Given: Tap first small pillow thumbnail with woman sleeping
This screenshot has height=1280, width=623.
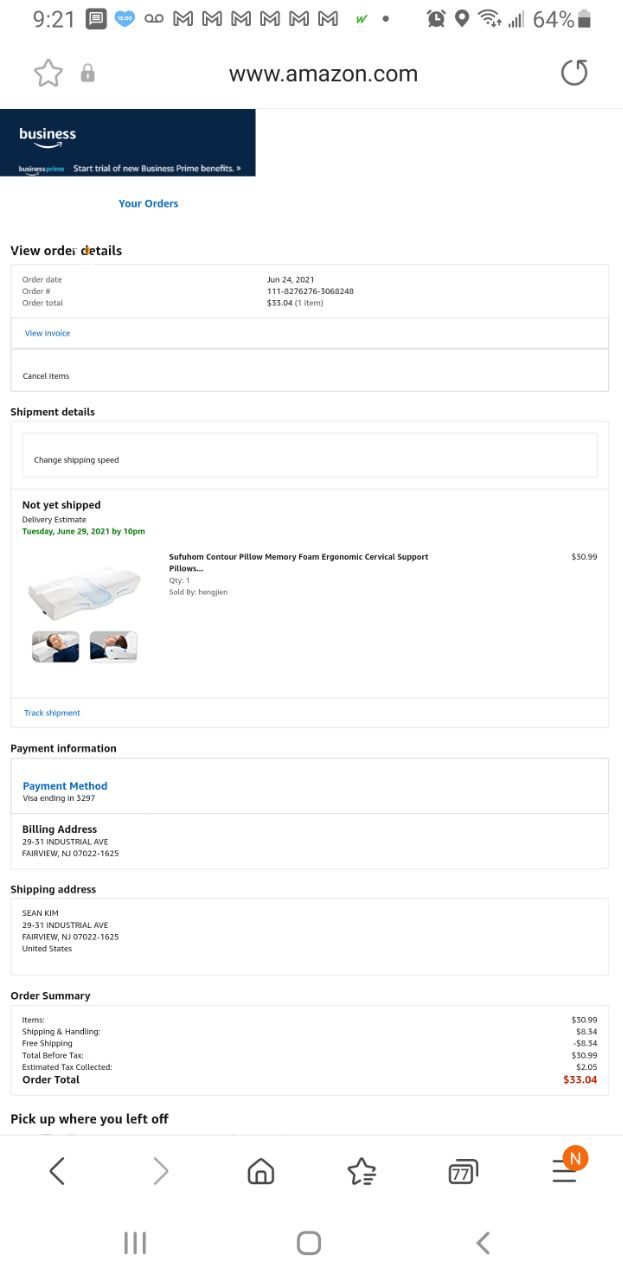Looking at the screenshot, I should click(x=56, y=646).
